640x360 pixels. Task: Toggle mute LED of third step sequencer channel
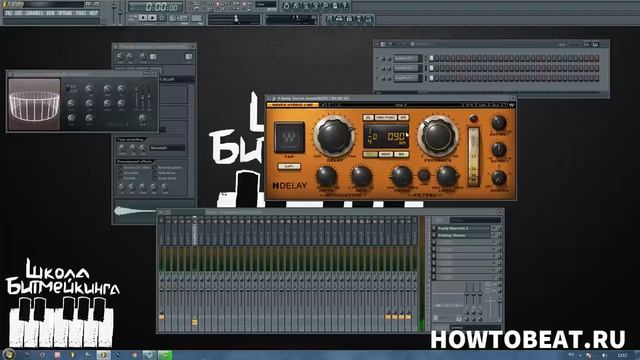pyautogui.click(x=378, y=78)
